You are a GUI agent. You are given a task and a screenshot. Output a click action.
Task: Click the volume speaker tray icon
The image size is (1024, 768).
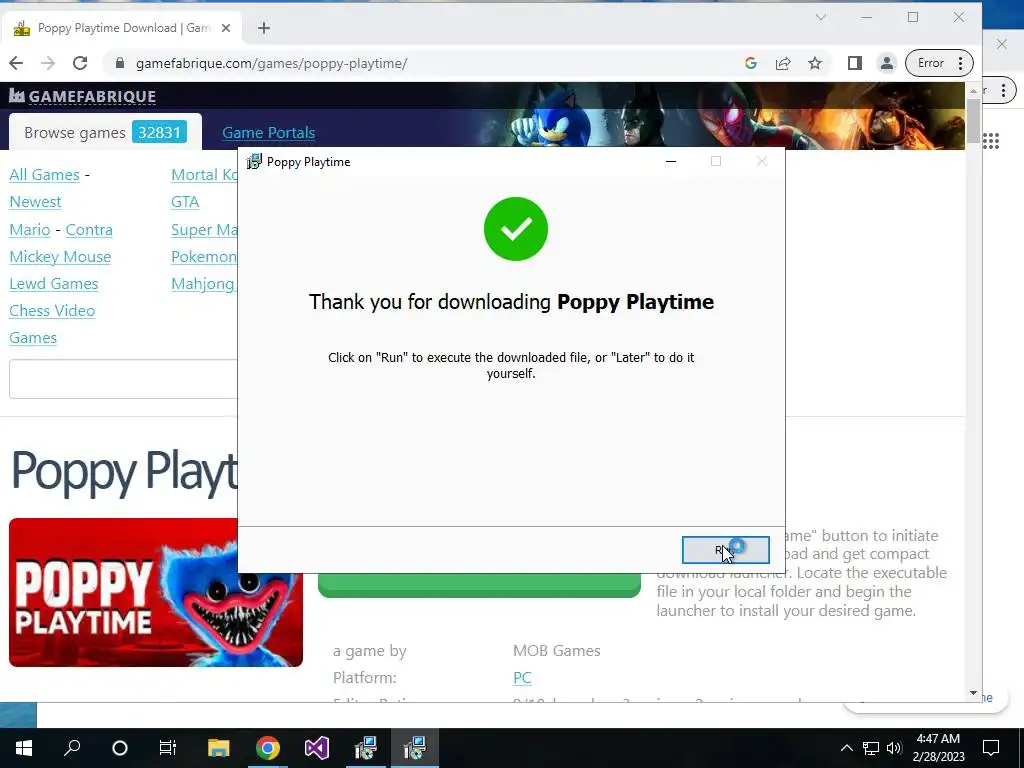[894, 748]
